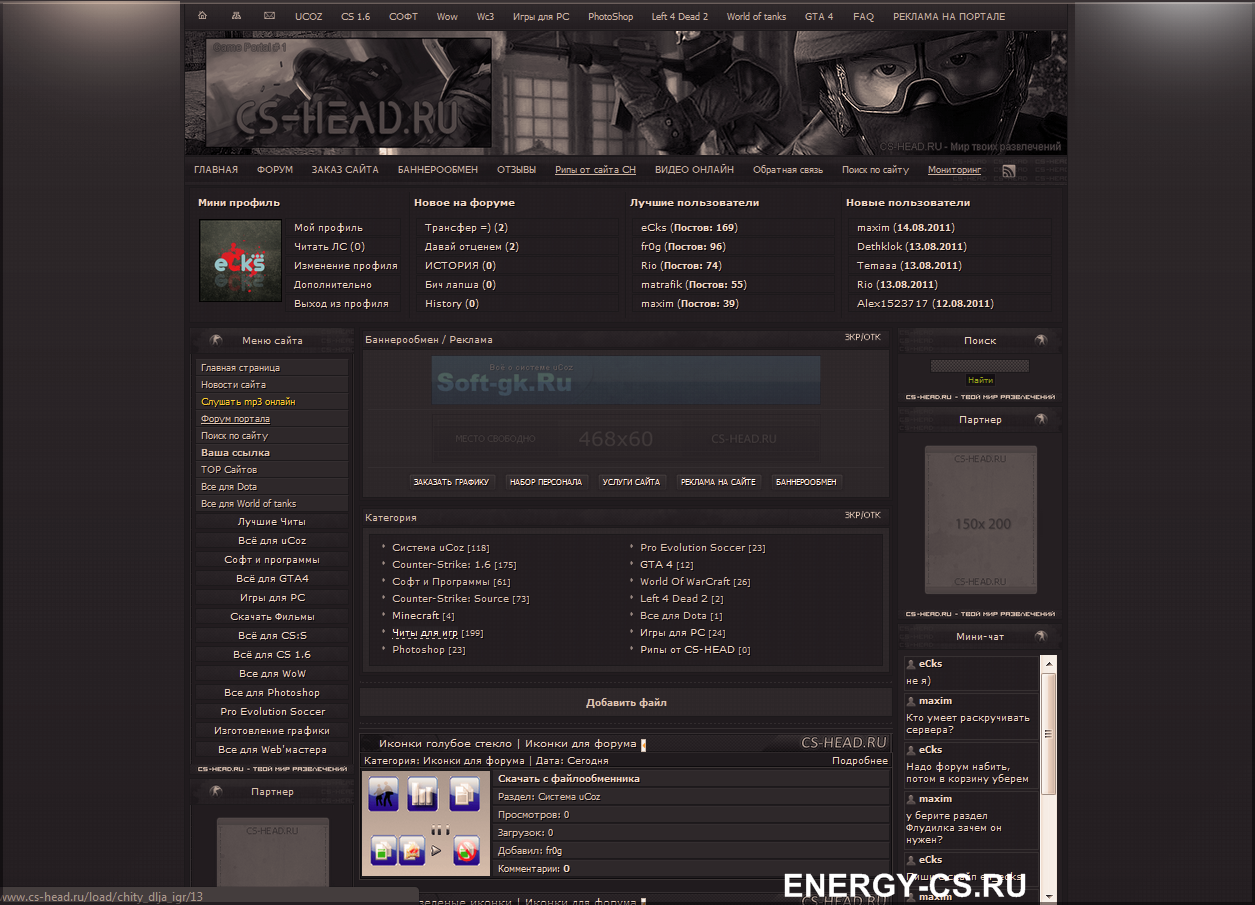Open Лучшие Читы sidebar item
Viewport: 1255px width, 905px height.
click(272, 522)
